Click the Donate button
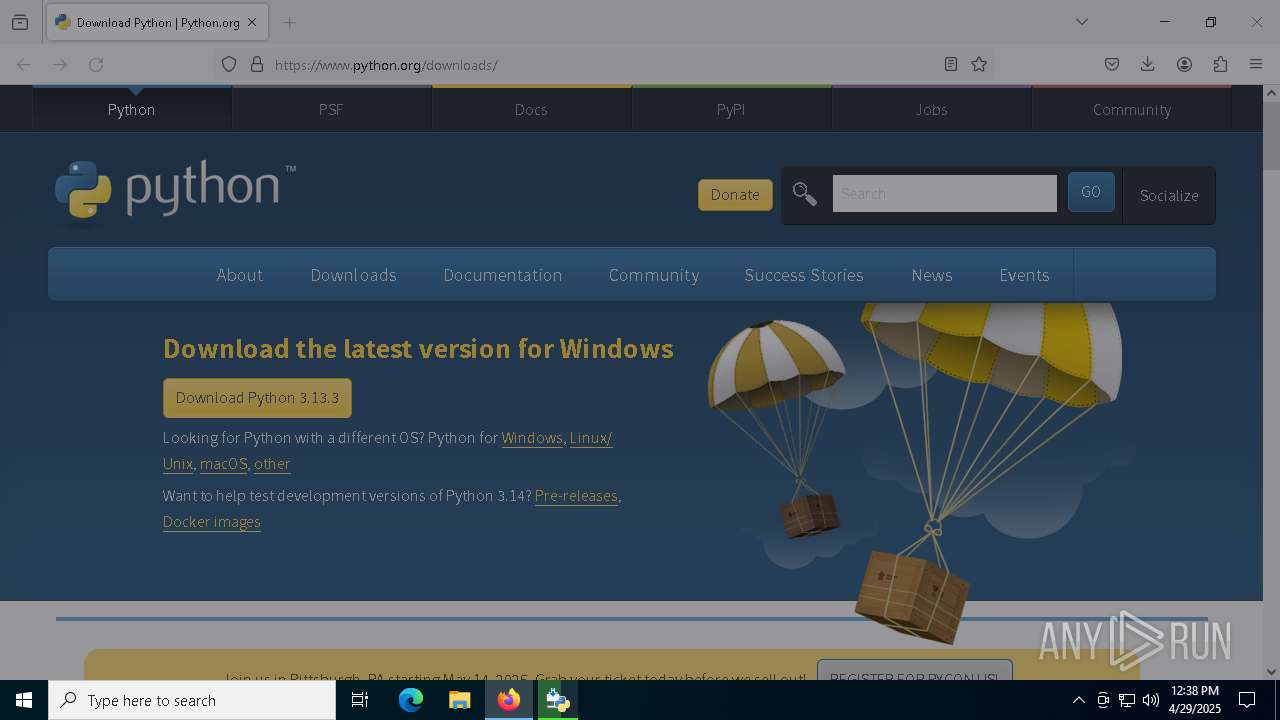This screenshot has height=720, width=1280. coord(735,195)
